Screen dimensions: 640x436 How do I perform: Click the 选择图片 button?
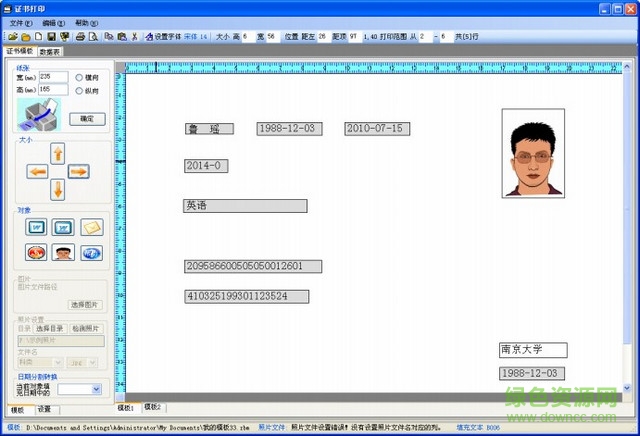84,305
